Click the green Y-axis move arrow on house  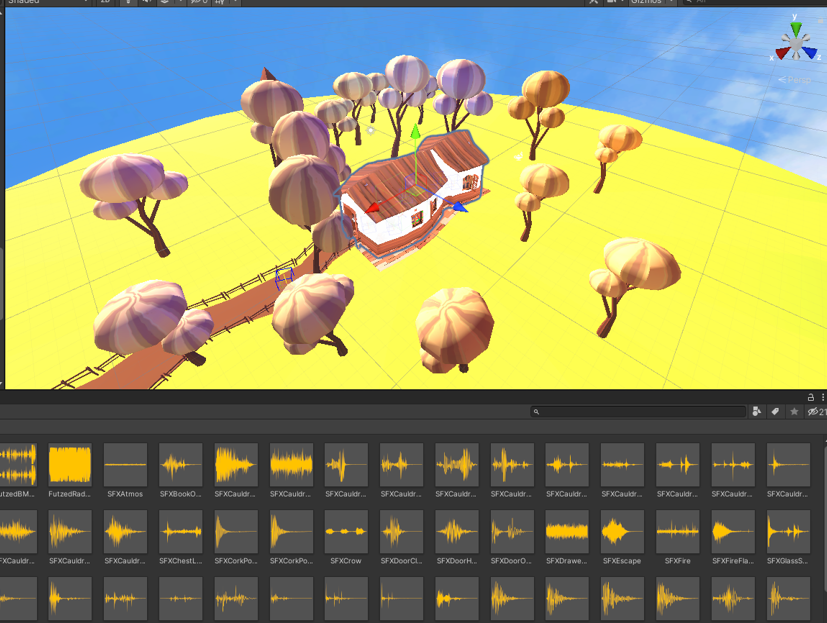pyautogui.click(x=415, y=133)
